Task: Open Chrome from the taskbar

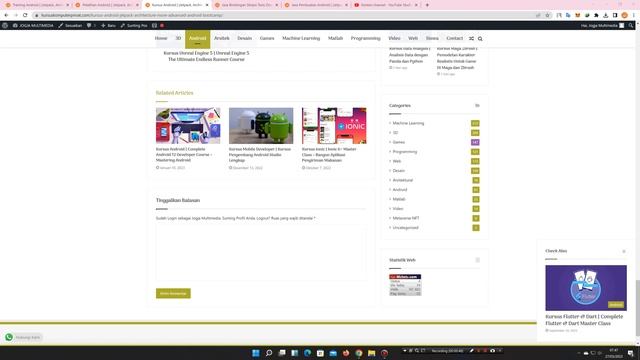Action: [359, 353]
